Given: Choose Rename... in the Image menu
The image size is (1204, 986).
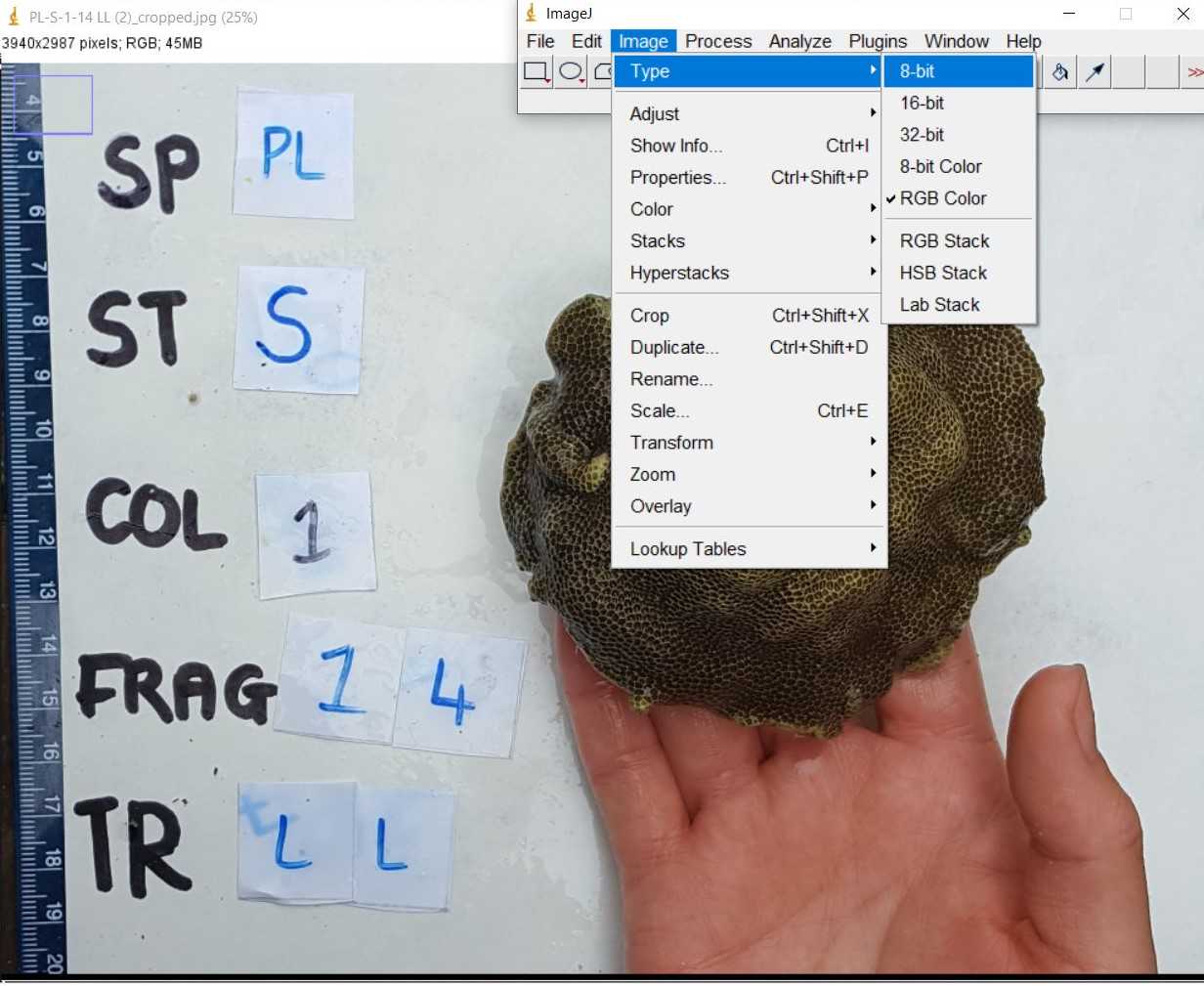Looking at the screenshot, I should (749, 379).
